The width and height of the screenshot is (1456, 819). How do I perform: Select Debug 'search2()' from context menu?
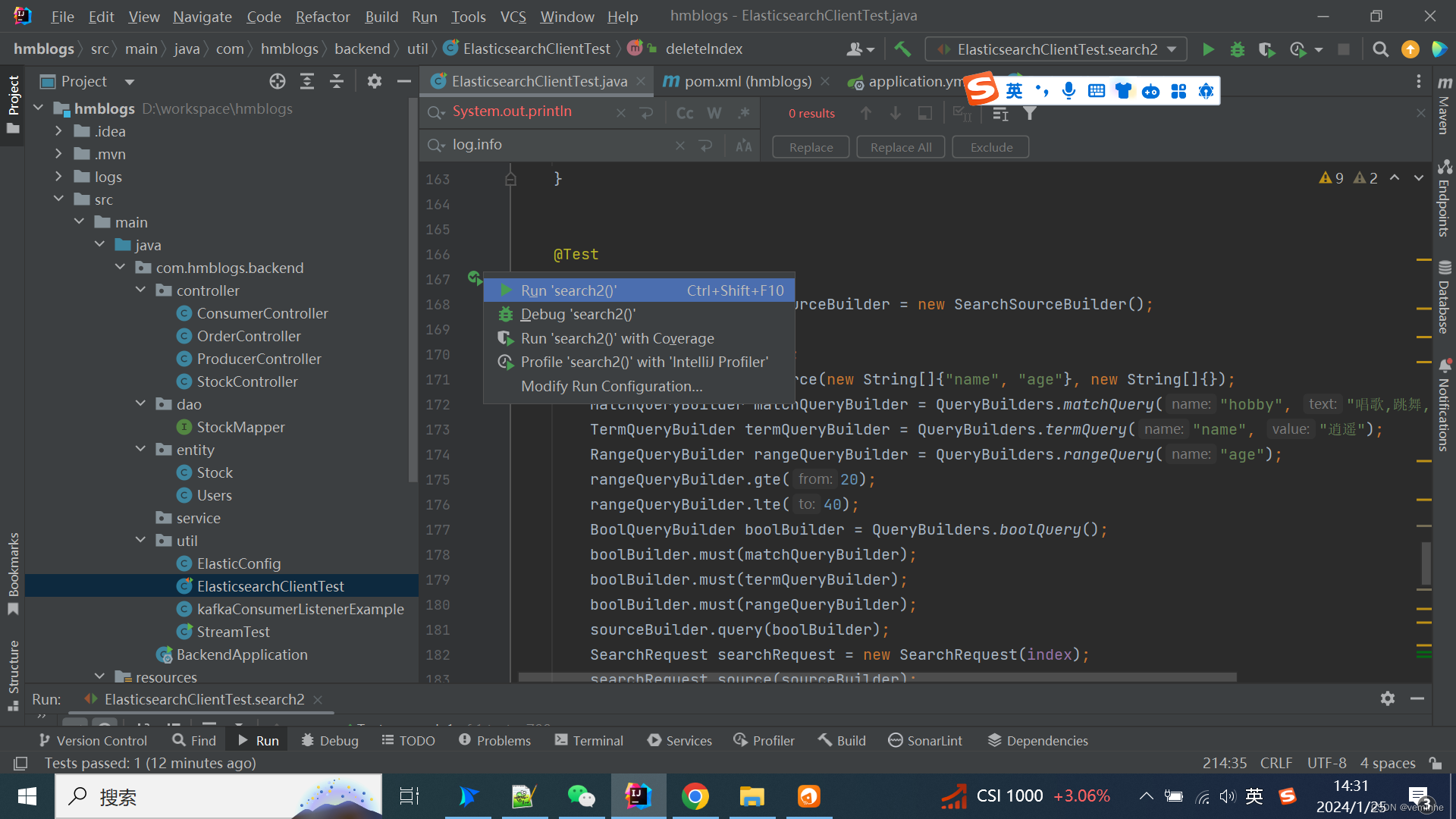[x=578, y=314]
